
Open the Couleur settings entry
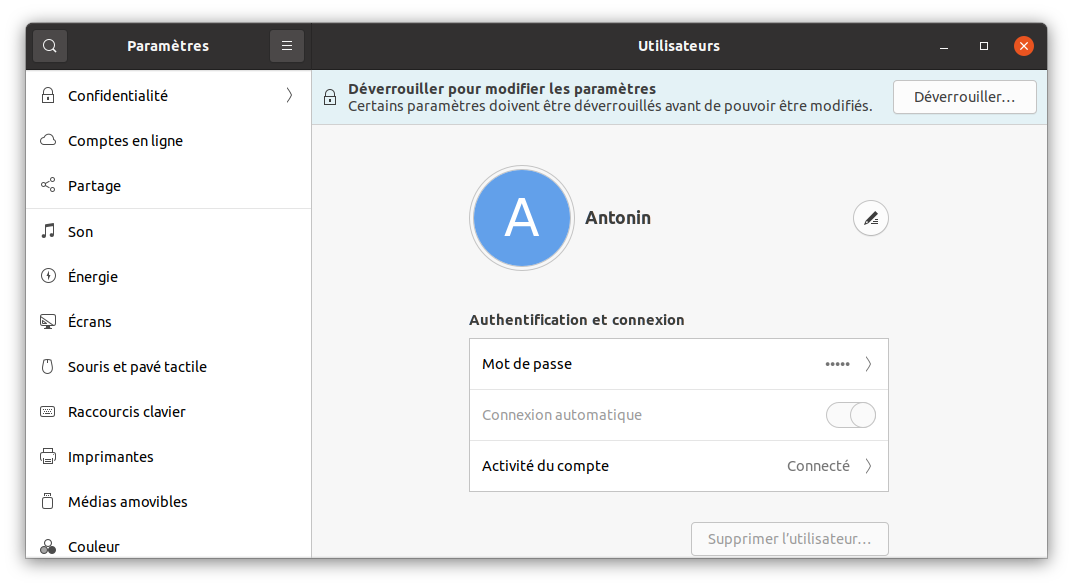coord(94,546)
